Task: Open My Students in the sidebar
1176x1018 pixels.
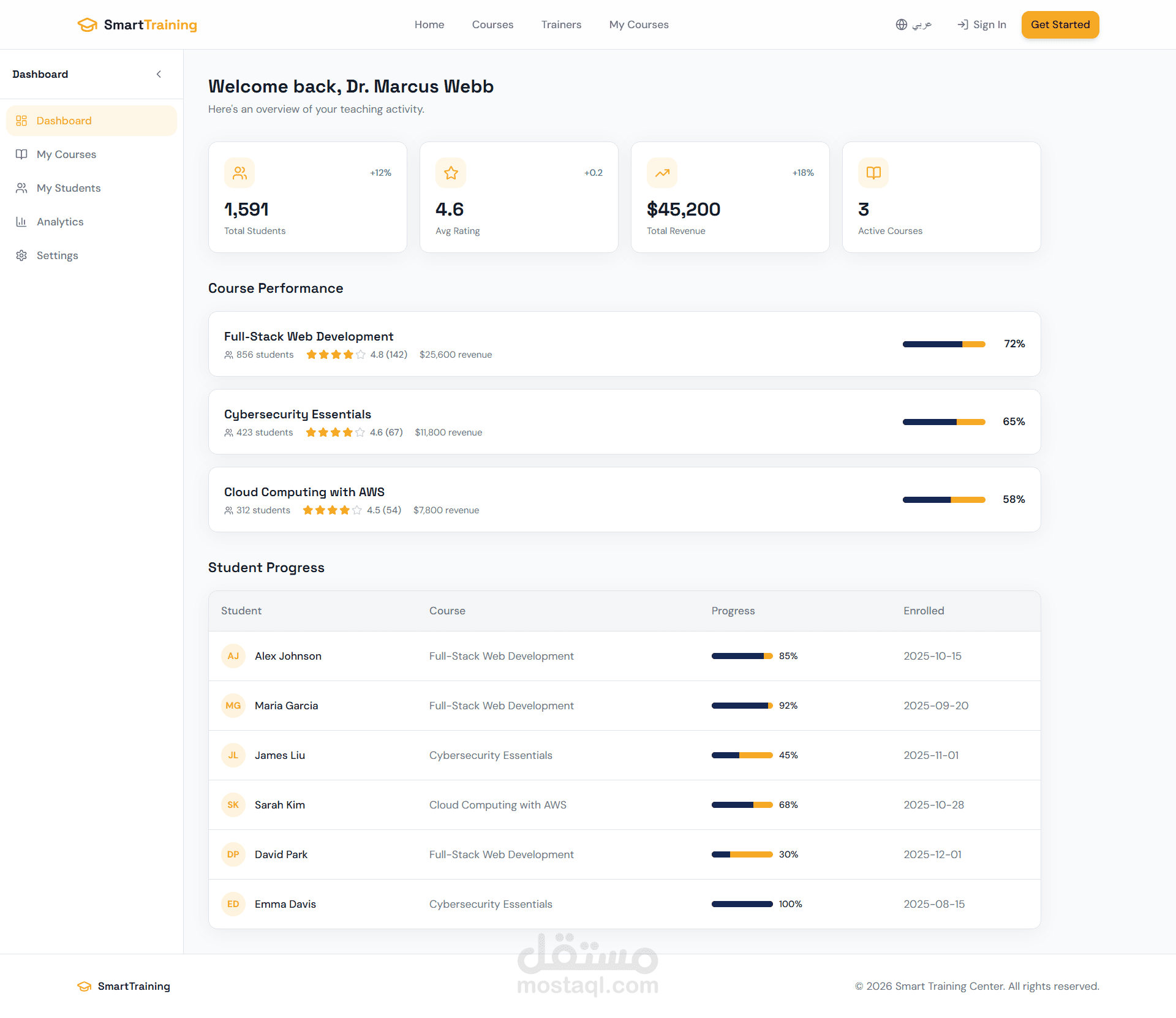Action: pos(69,188)
